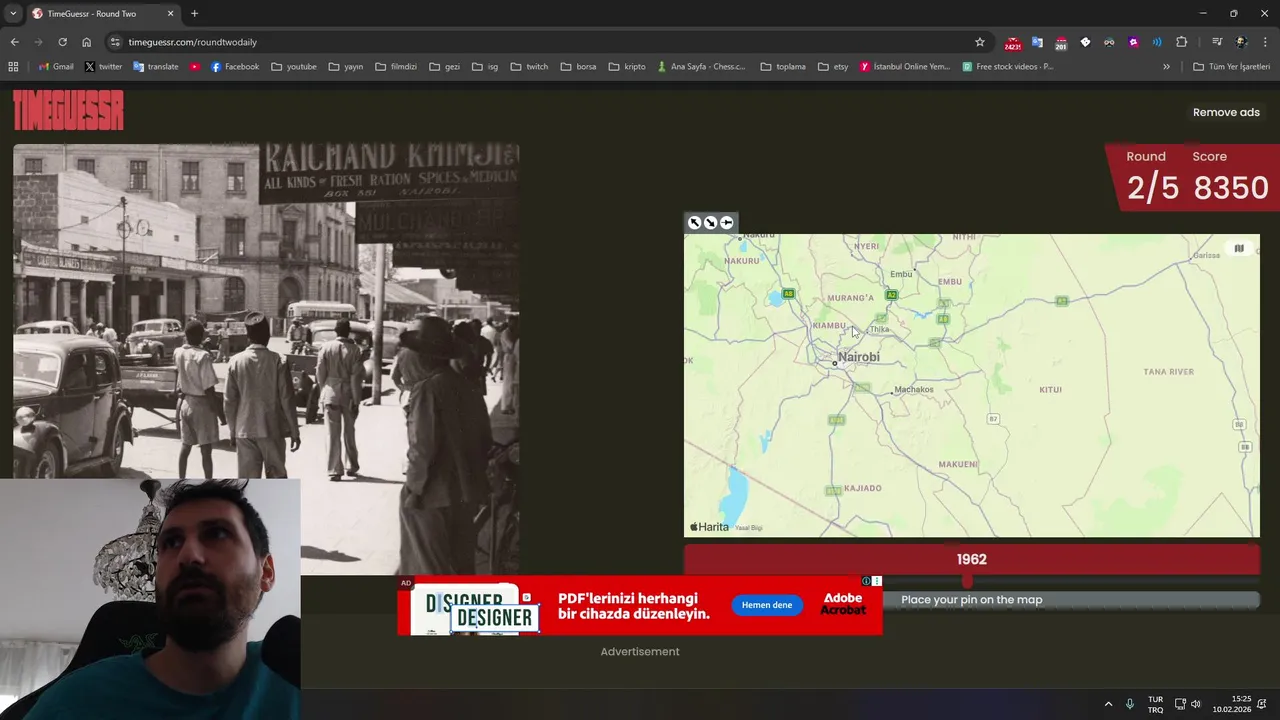Click Nairobi on the map
1280x720 pixels.
(x=859, y=357)
